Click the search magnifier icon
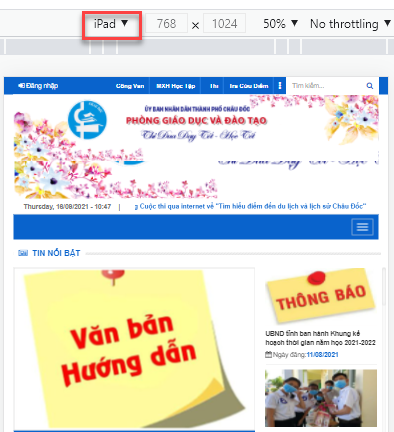 coord(370,86)
